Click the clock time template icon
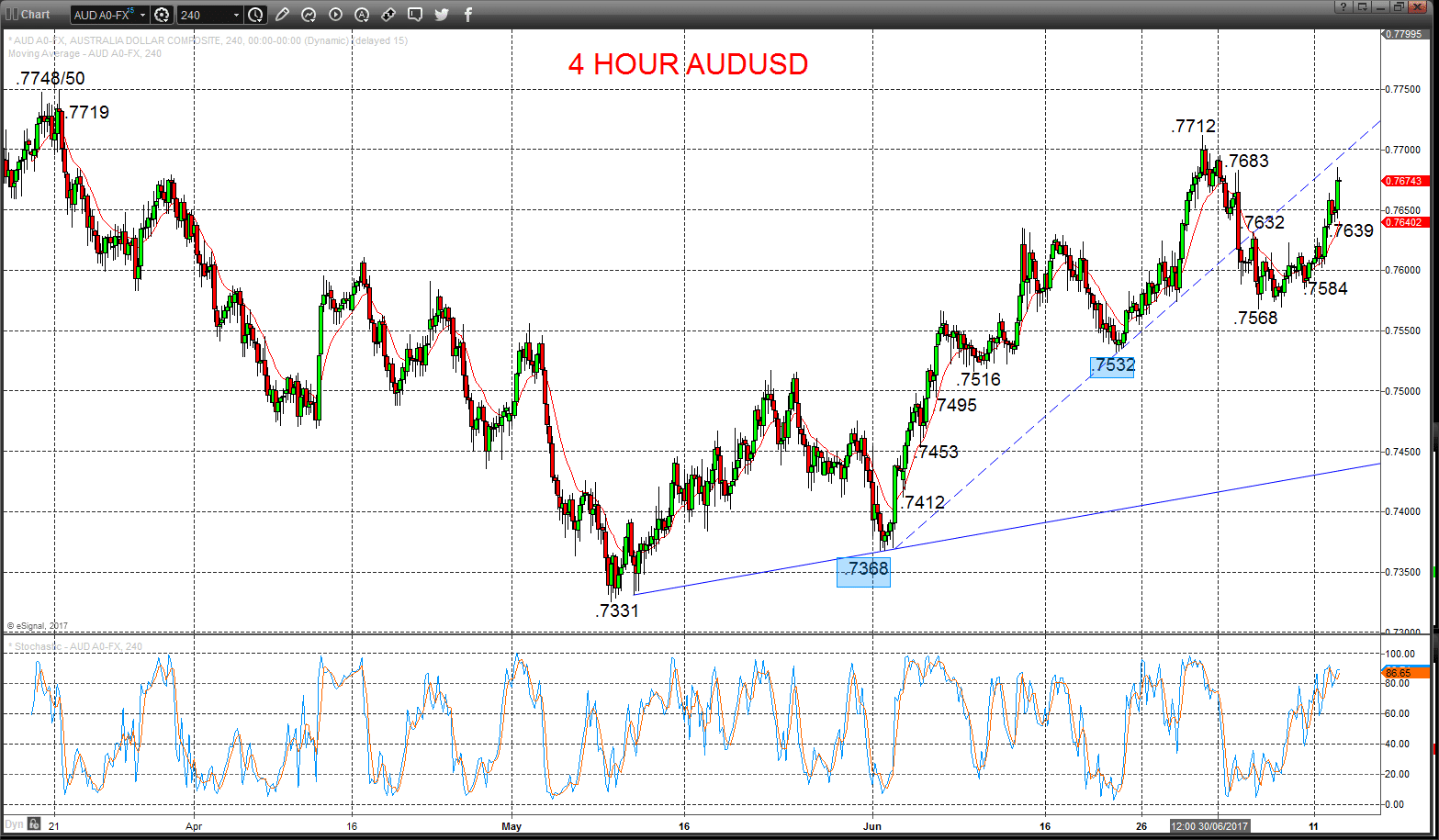Screen dimensions: 1439x840 click(x=255, y=15)
